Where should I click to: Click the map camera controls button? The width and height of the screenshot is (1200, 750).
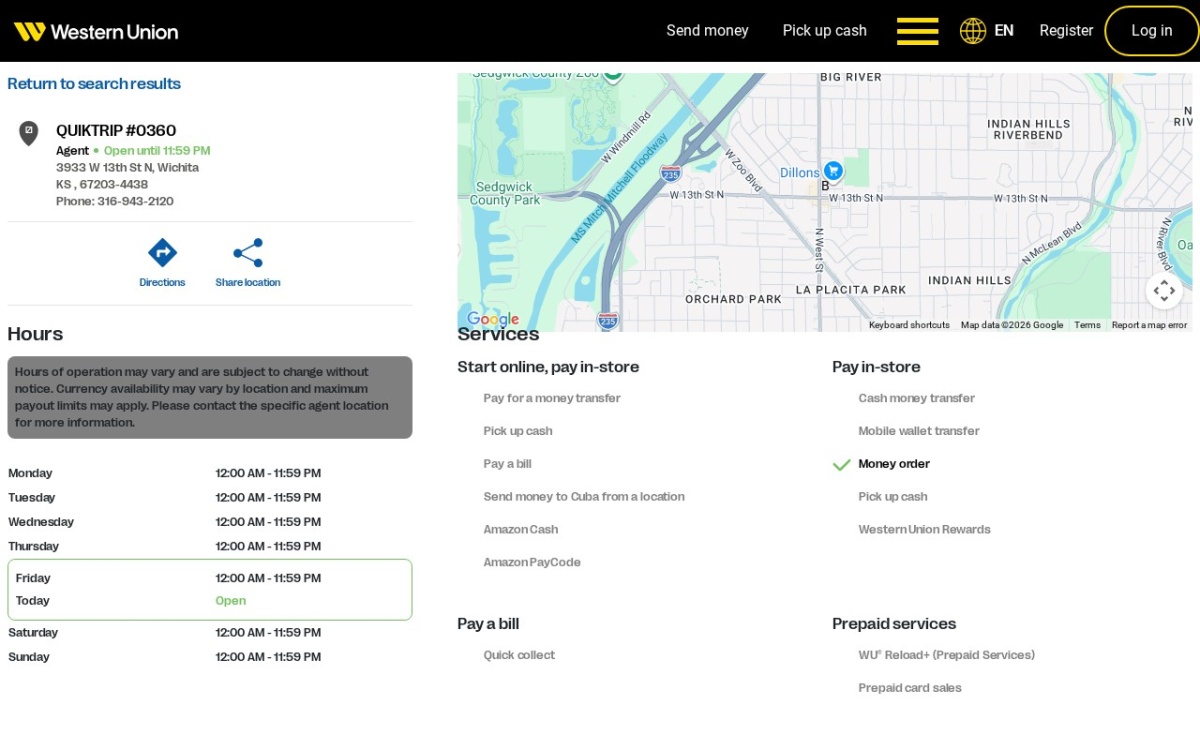point(1164,291)
